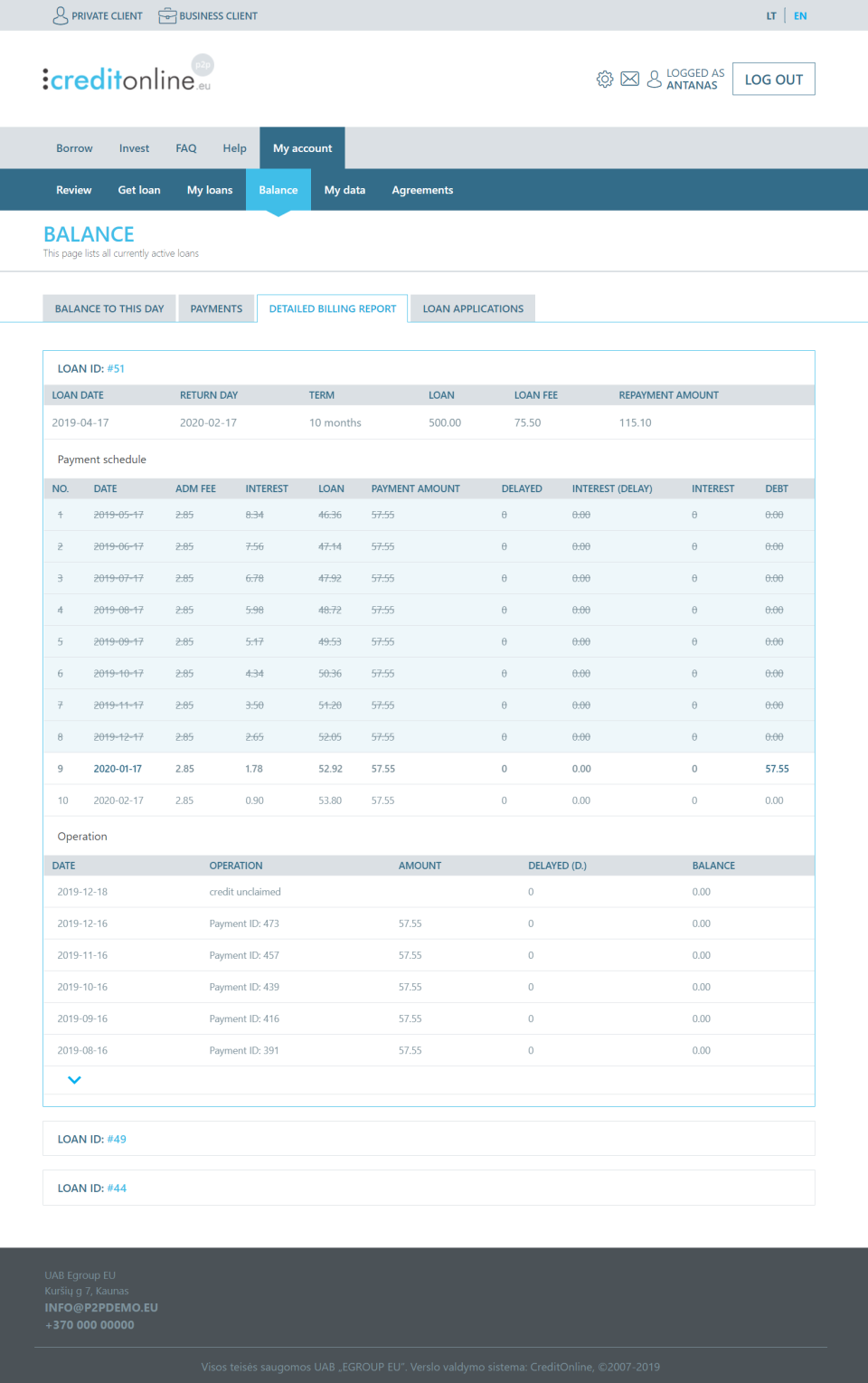Select the Private Client person icon
Image resolution: width=868 pixels, height=1383 pixels.
[x=60, y=15]
